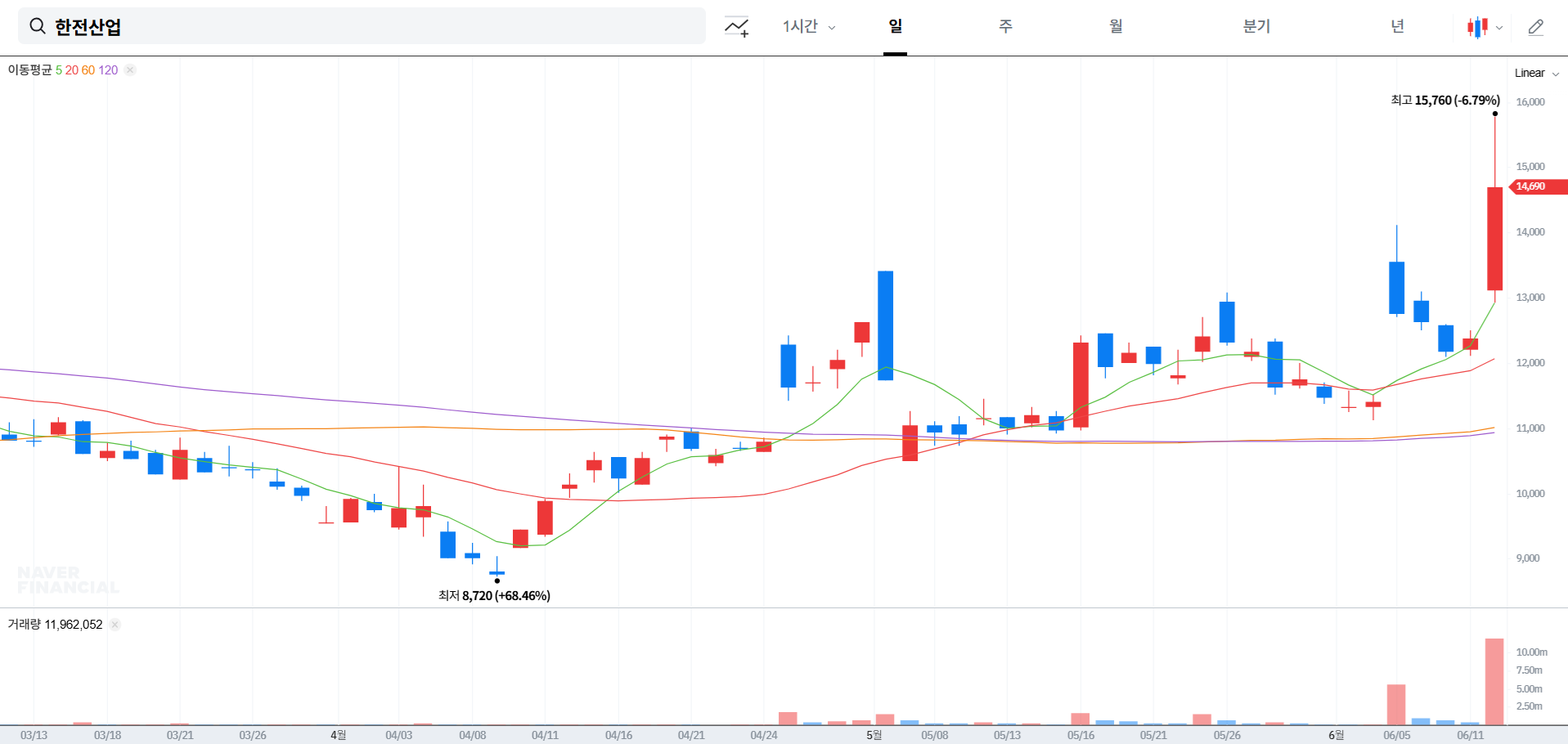1568x744 pixels.
Task: Click the 5월 month marker on axis
Action: [x=874, y=735]
